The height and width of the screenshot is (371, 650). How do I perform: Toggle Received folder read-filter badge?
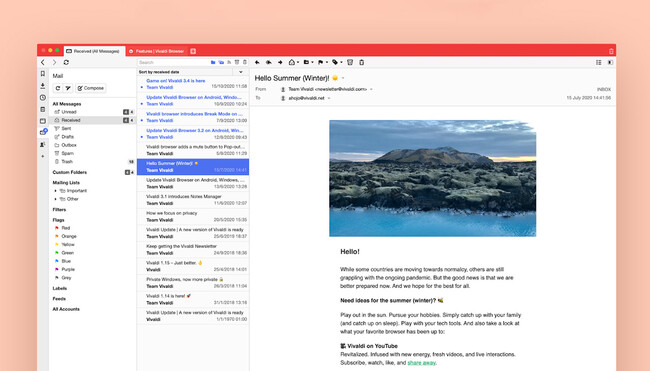tap(126, 120)
